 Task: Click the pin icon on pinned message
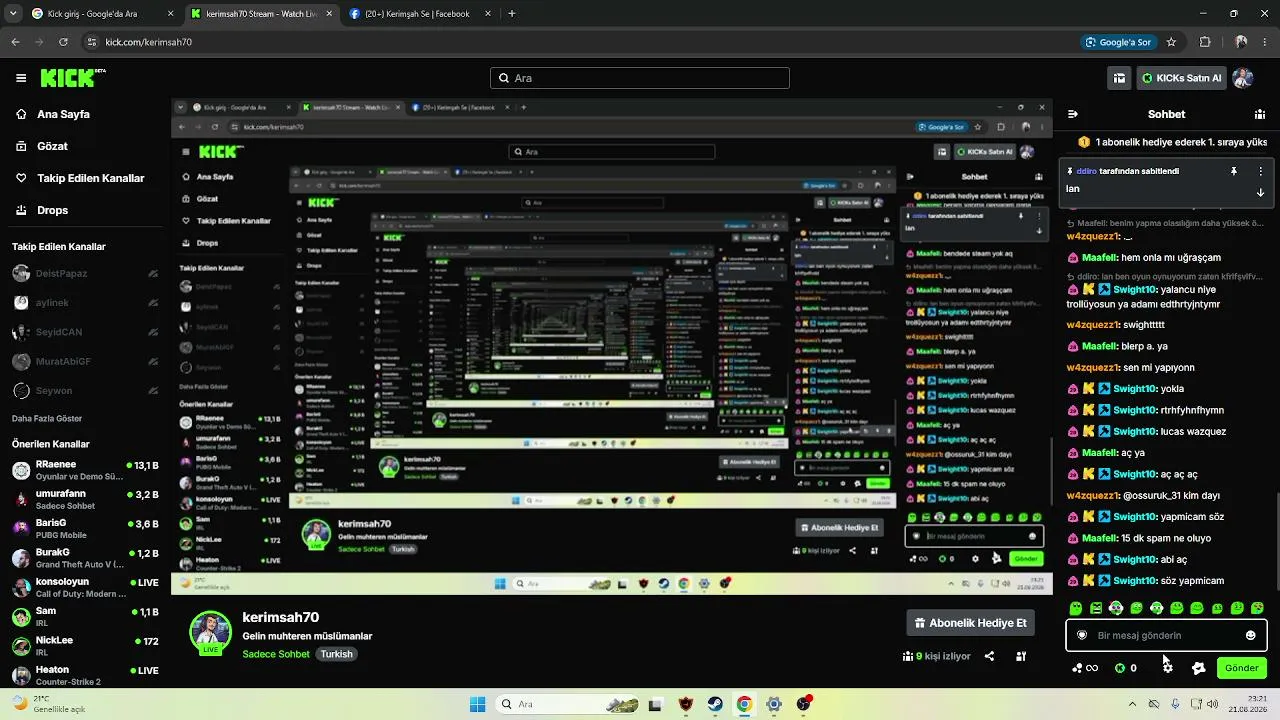coord(1234,171)
